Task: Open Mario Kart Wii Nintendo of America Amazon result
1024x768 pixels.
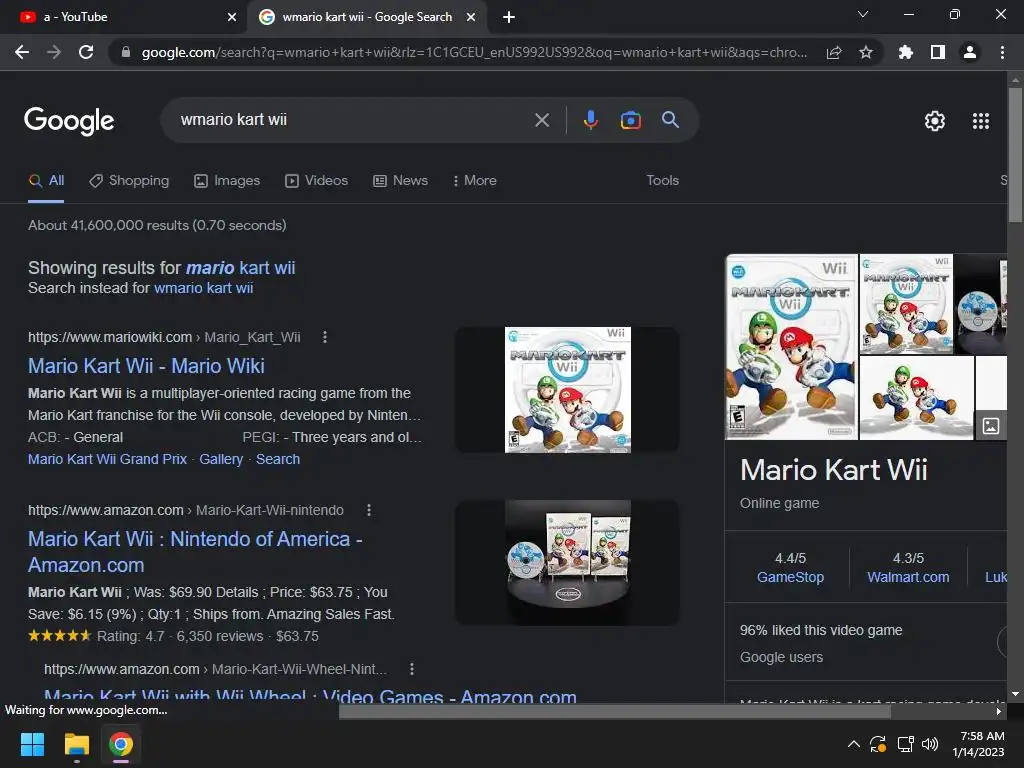Action: pos(195,552)
